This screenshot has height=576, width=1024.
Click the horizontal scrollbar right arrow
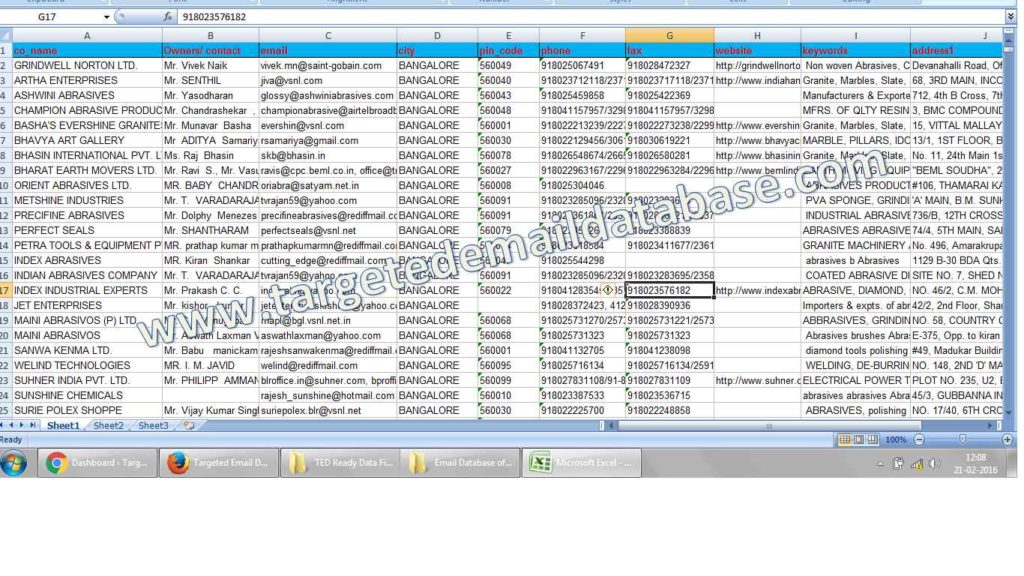coord(991,426)
